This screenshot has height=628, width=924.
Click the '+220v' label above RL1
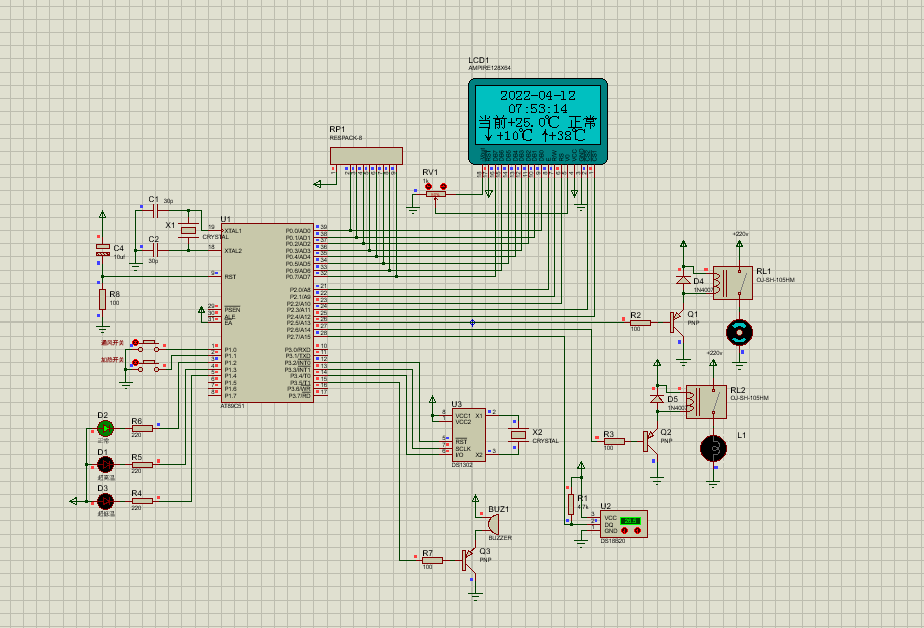(740, 234)
